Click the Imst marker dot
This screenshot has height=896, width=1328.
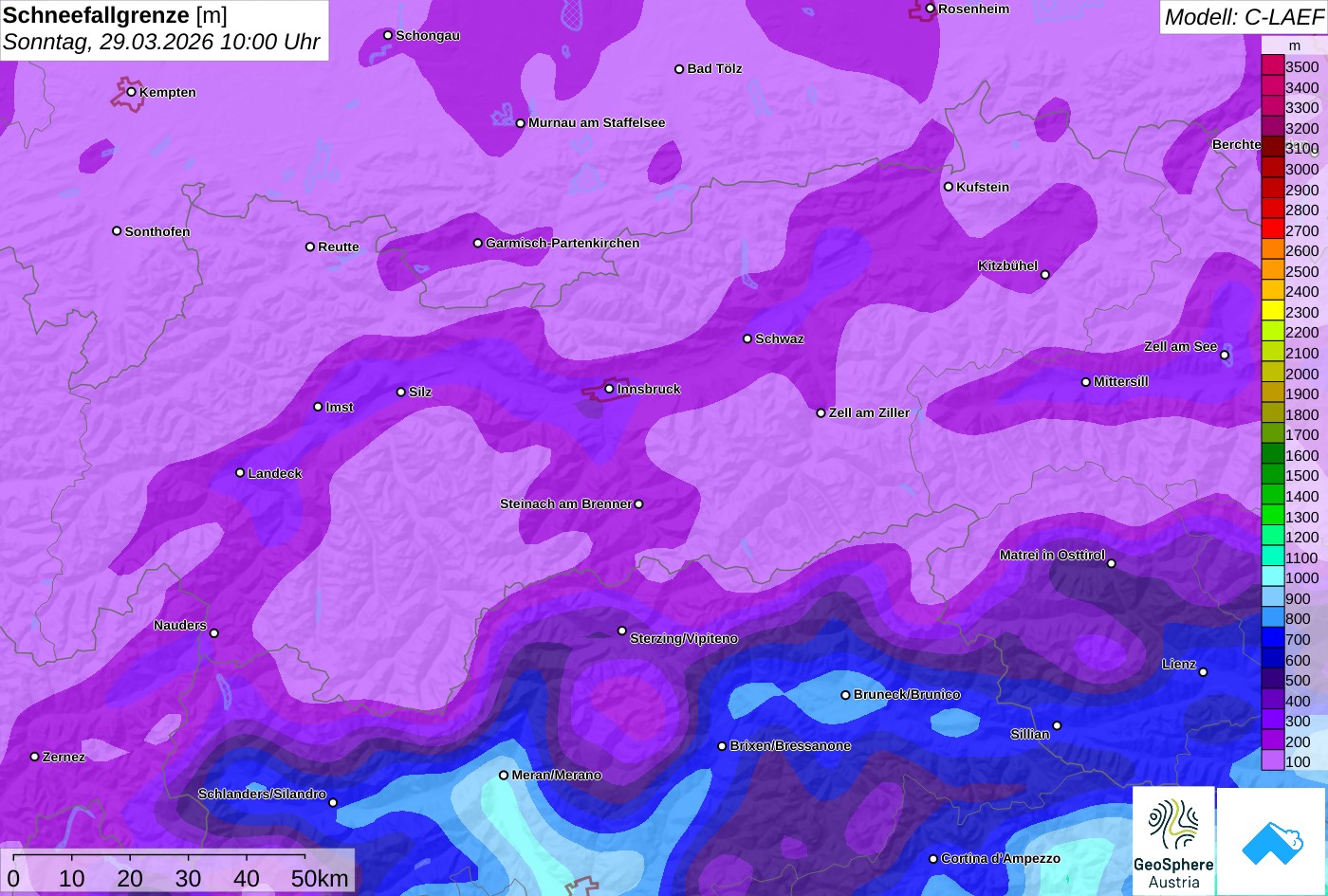pos(318,407)
